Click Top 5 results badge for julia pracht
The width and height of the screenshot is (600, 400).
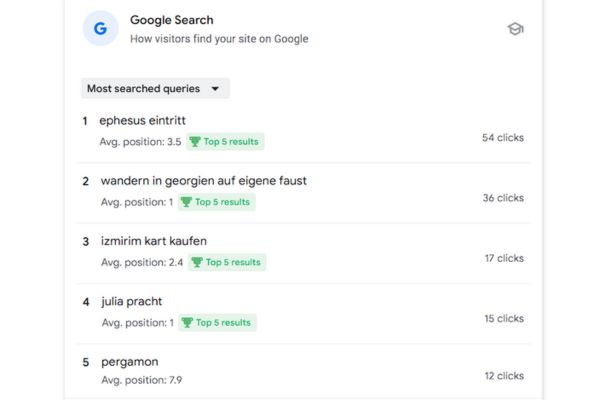pyautogui.click(x=217, y=322)
